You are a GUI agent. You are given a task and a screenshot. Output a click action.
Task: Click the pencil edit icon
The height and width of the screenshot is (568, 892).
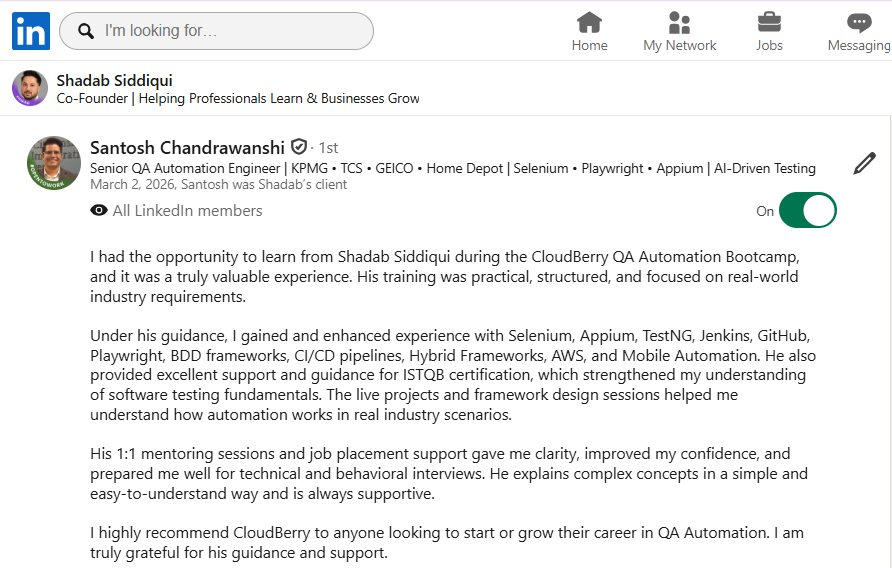pyautogui.click(x=865, y=164)
